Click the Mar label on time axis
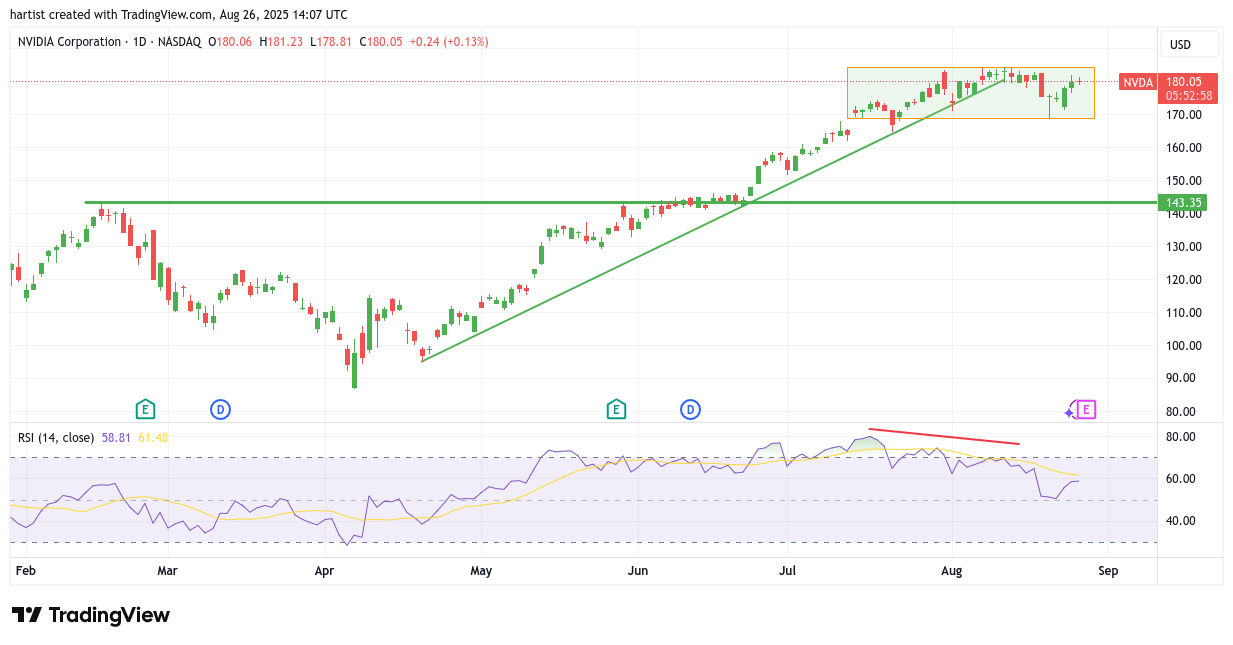This screenshot has width=1233, height=645. pos(167,572)
